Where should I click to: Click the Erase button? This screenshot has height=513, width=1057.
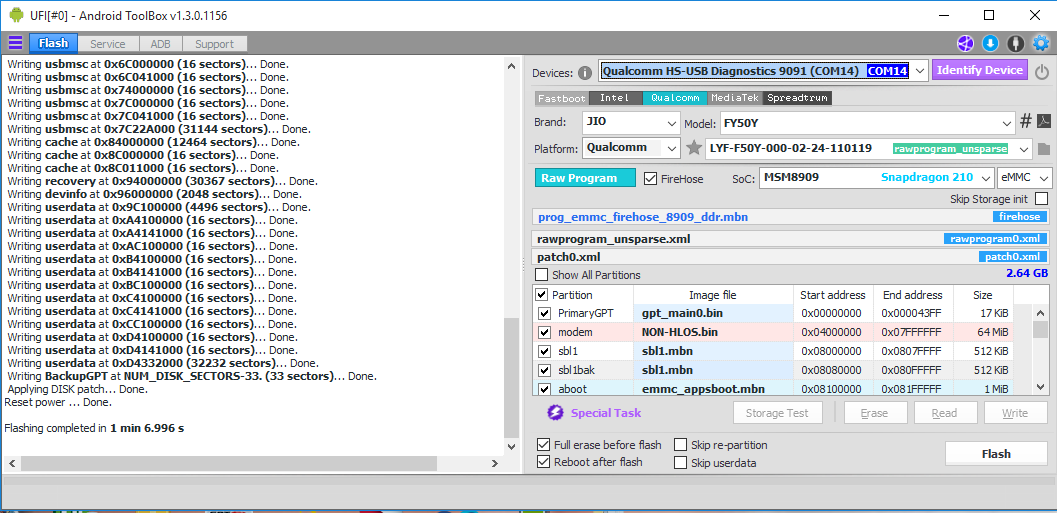pos(874,413)
